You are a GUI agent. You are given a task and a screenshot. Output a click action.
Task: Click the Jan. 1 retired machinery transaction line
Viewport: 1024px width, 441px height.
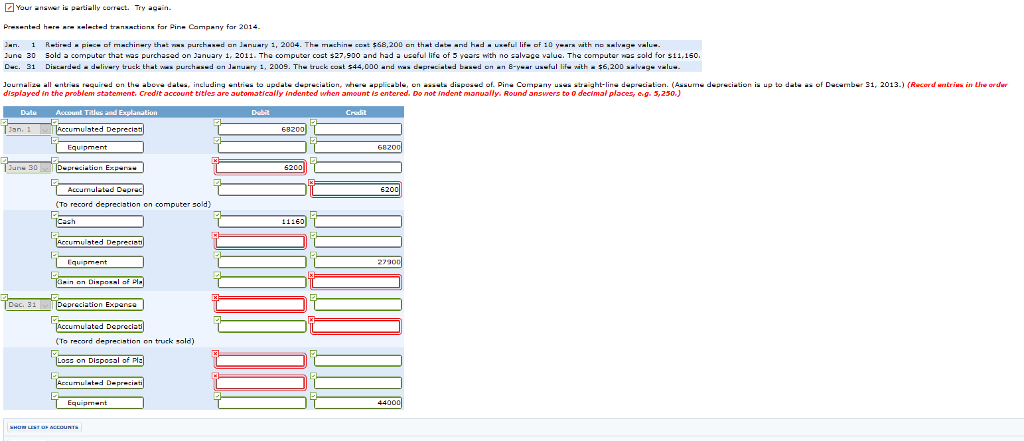tap(353, 45)
